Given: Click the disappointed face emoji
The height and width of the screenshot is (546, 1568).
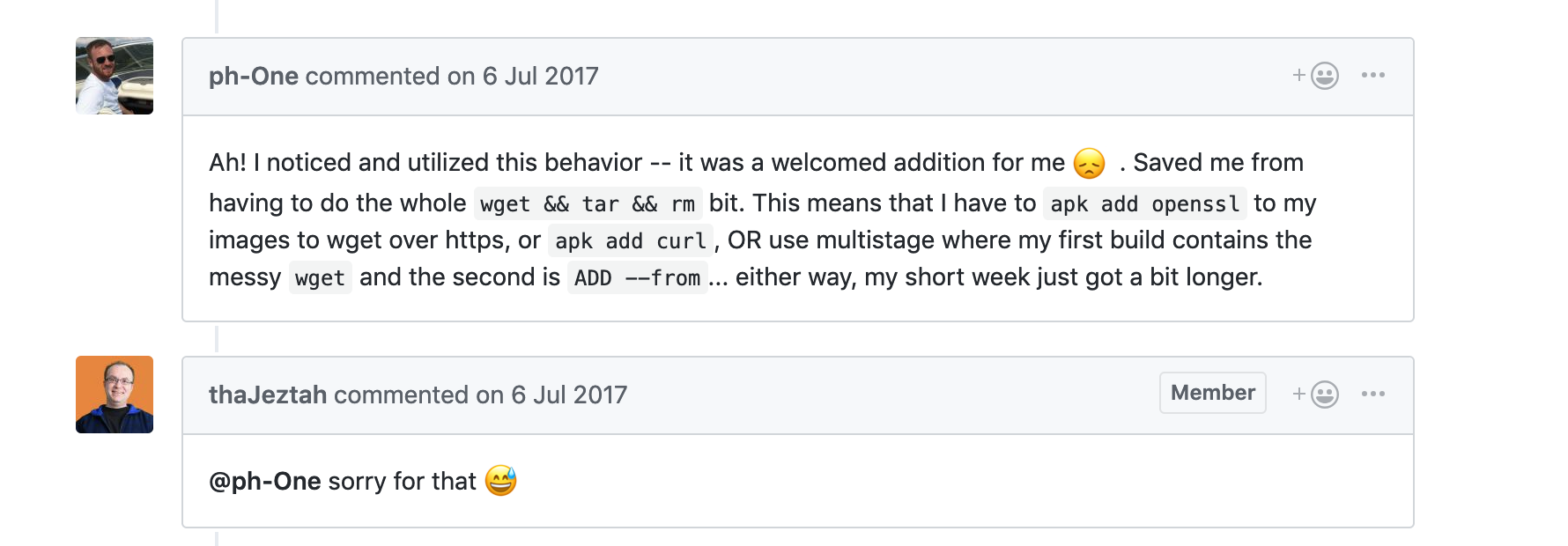Looking at the screenshot, I should tap(1090, 164).
